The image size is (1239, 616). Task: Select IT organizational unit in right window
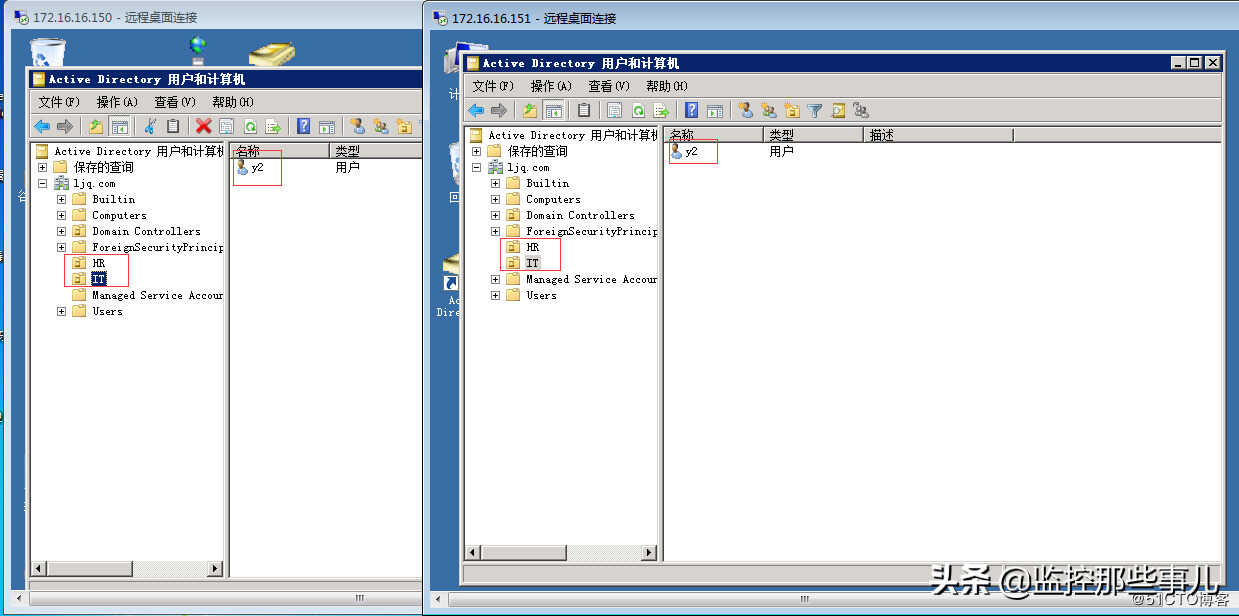point(532,263)
